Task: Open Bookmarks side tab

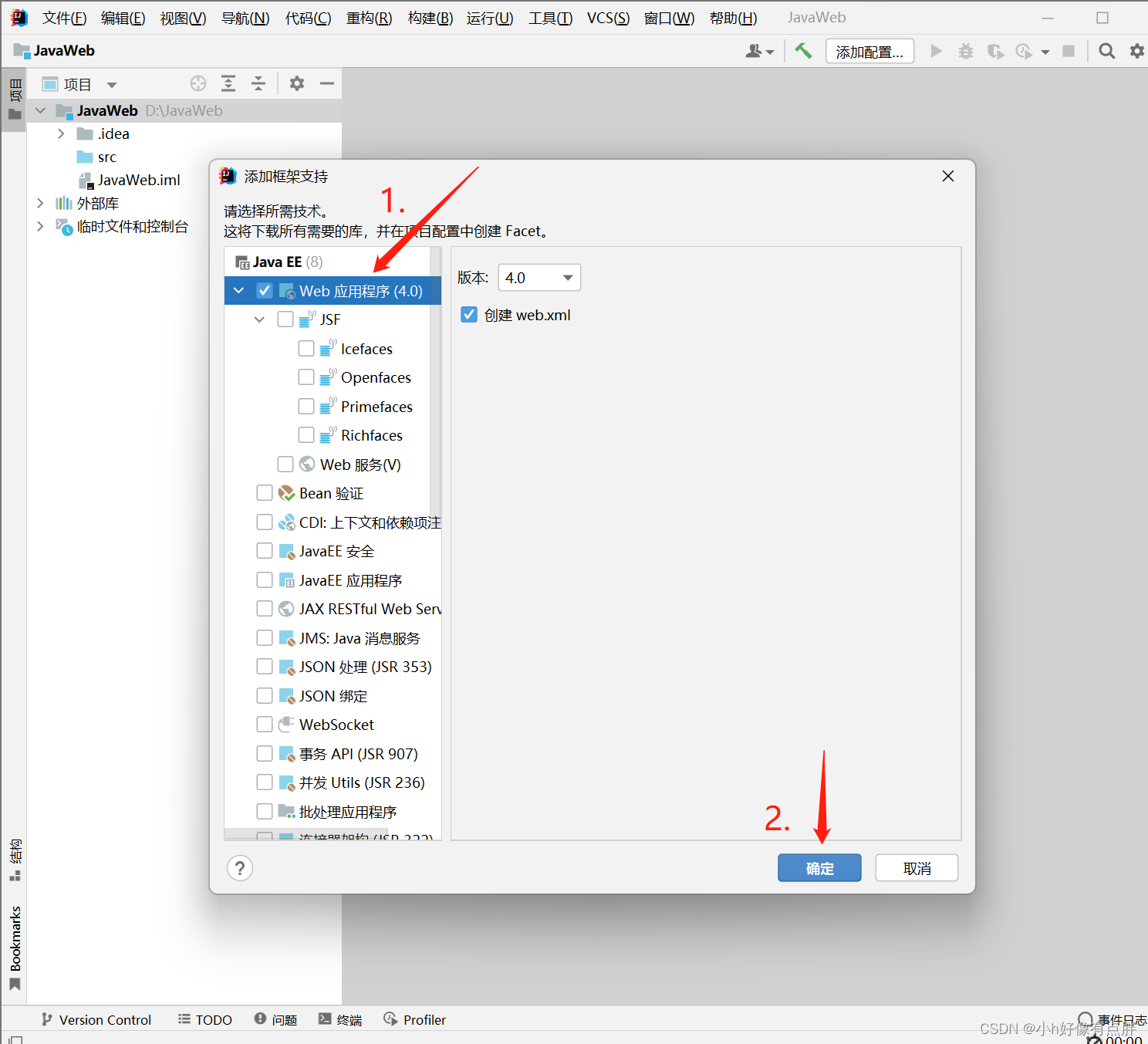Action: pos(15,948)
